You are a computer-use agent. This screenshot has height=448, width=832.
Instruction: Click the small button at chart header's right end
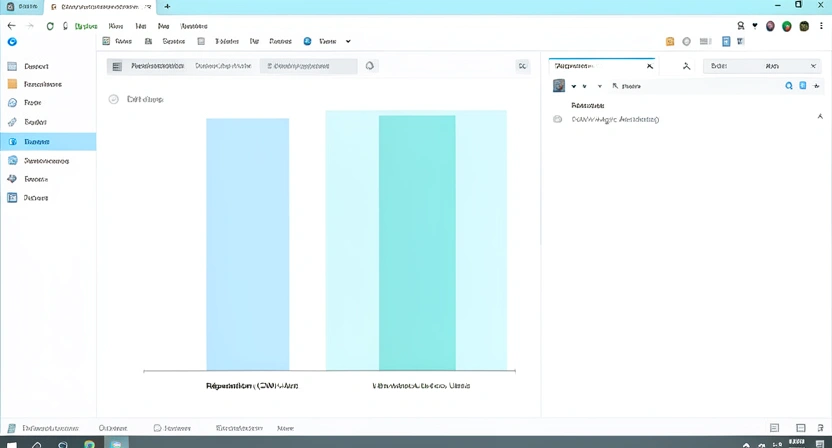(x=522, y=66)
